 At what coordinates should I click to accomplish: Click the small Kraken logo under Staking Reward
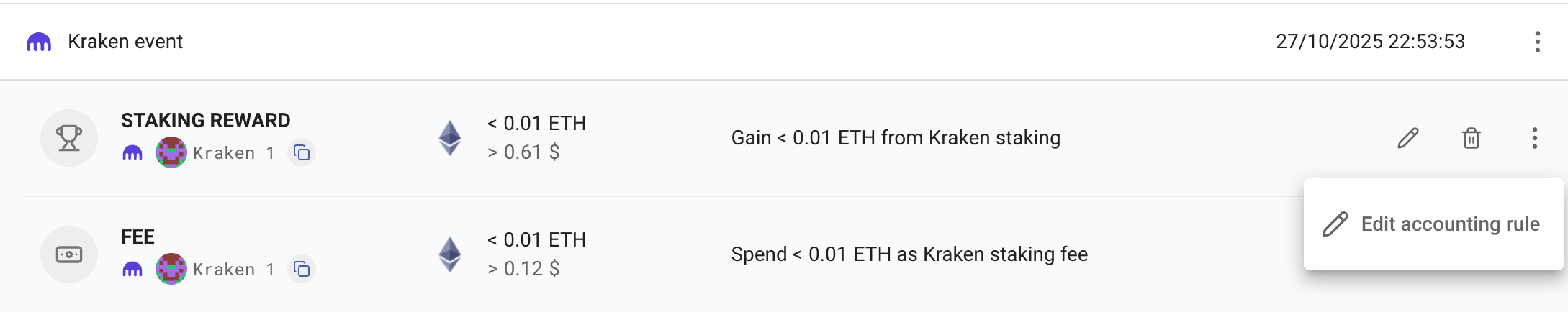tap(132, 153)
